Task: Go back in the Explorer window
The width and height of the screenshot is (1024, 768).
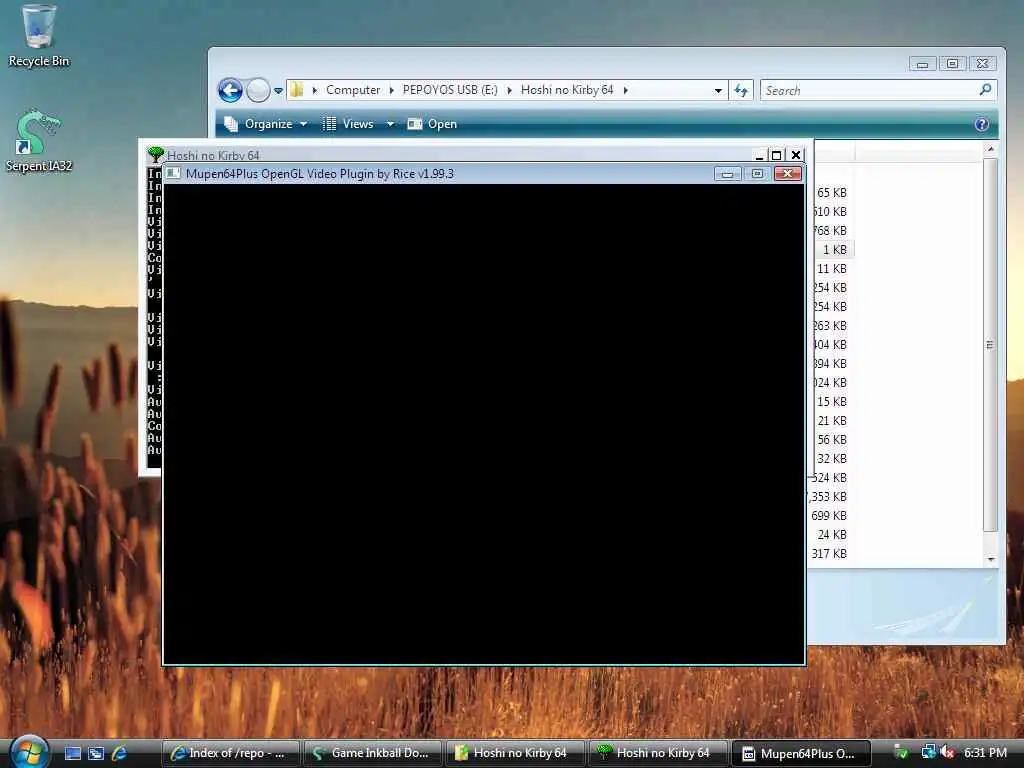Action: [x=230, y=90]
